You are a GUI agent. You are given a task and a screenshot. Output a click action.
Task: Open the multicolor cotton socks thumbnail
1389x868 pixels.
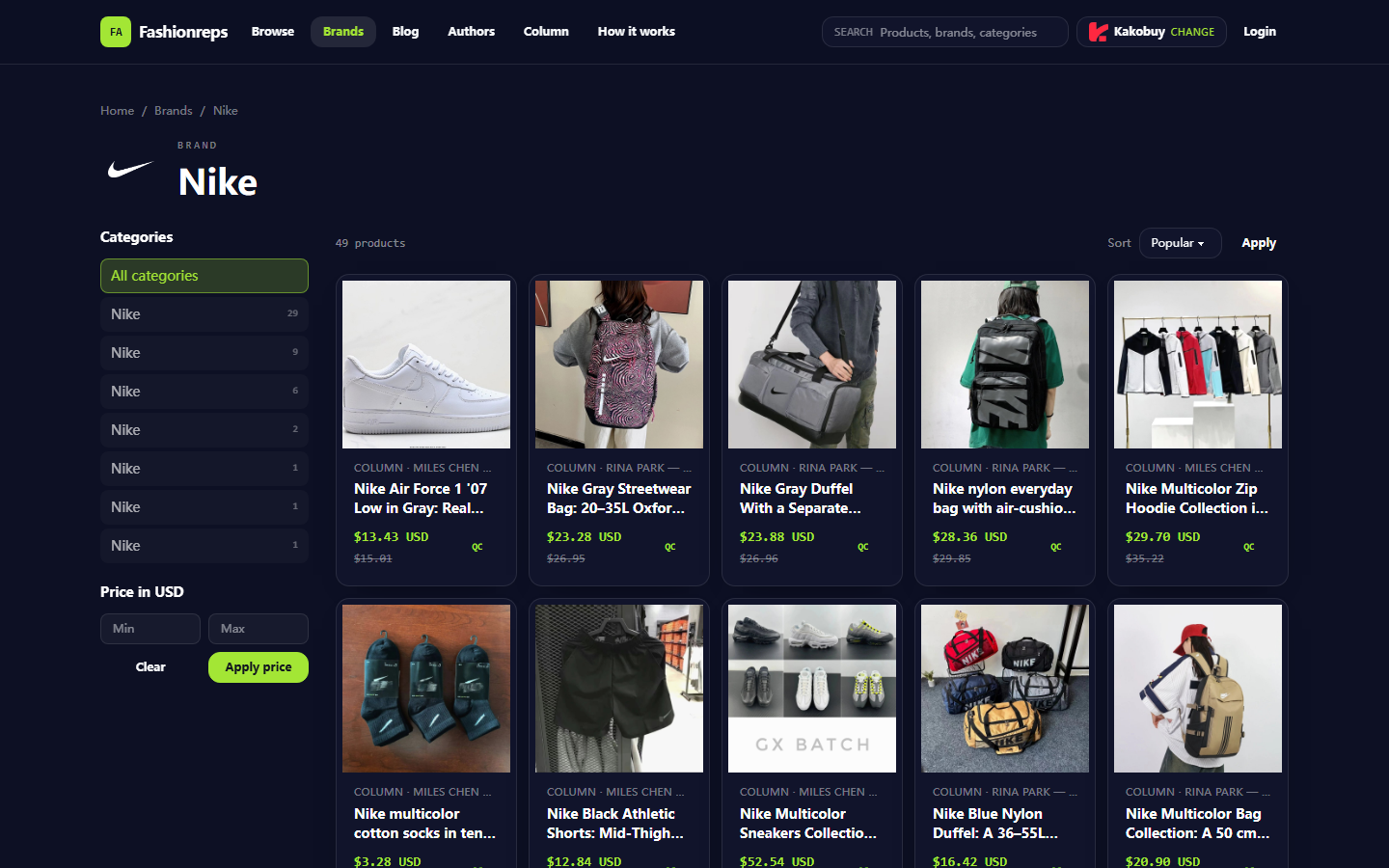[x=426, y=689]
